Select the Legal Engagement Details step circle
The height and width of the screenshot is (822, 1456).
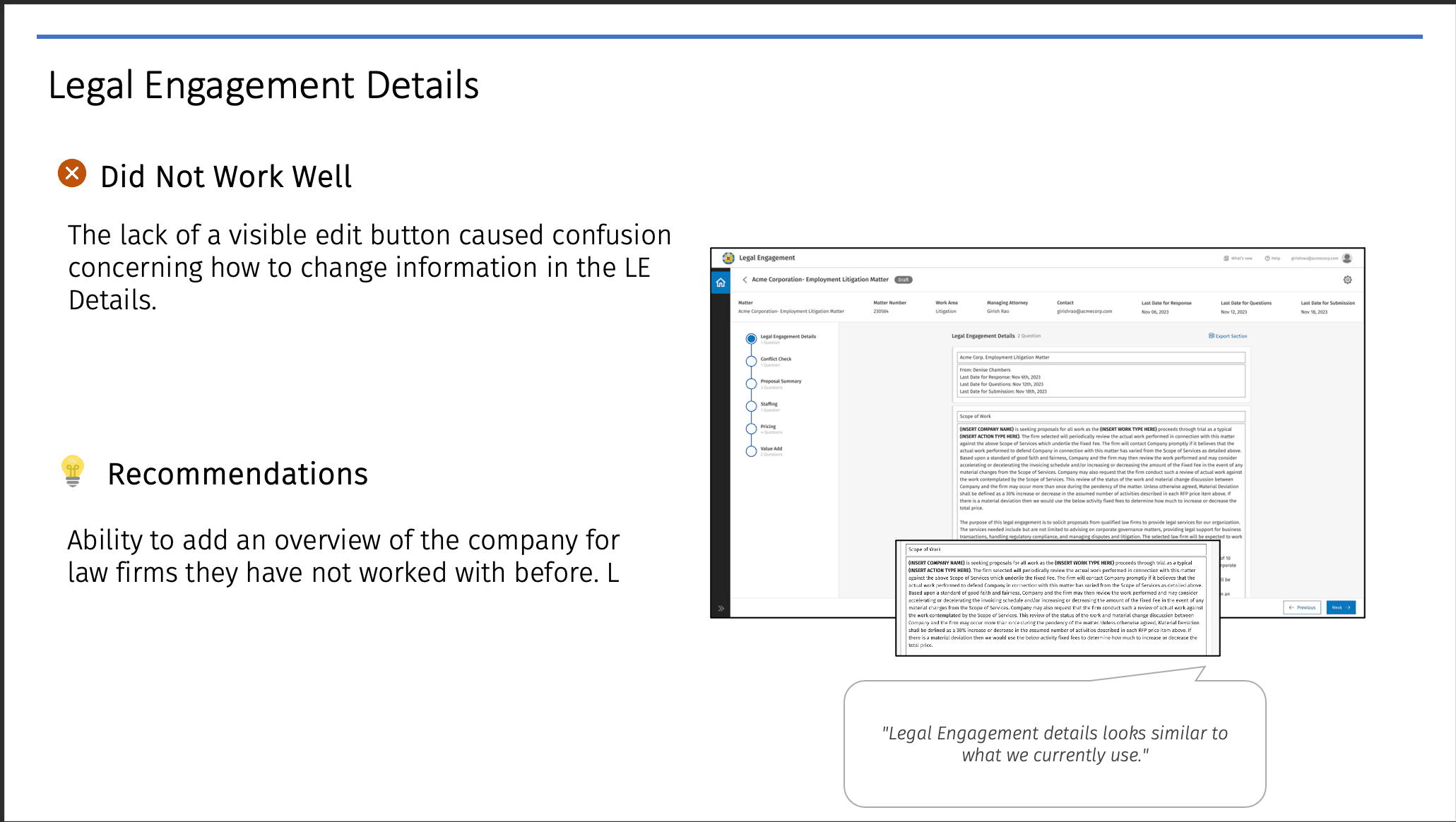[751, 339]
